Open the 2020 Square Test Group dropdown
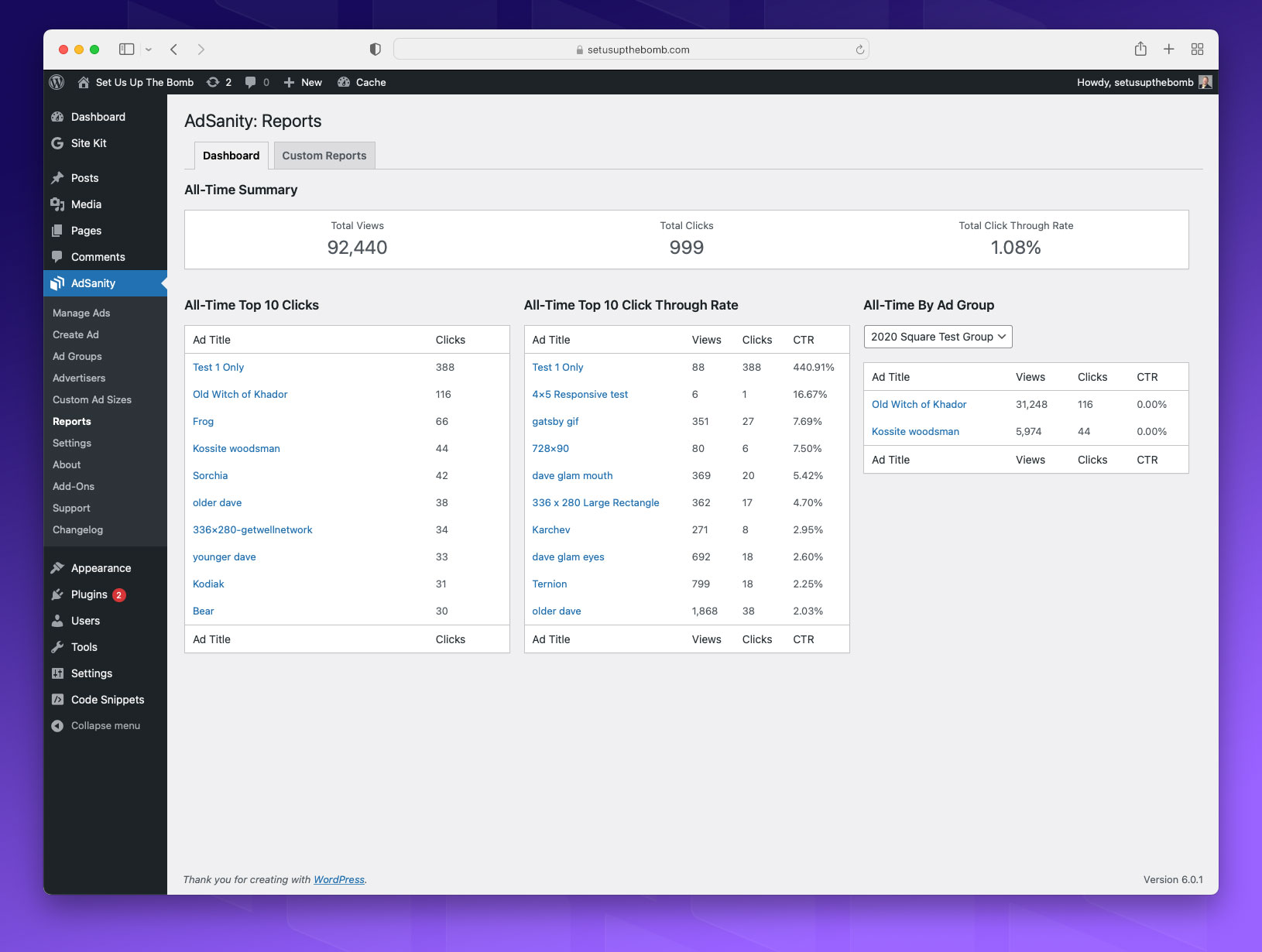This screenshot has height=952, width=1262. 937,336
